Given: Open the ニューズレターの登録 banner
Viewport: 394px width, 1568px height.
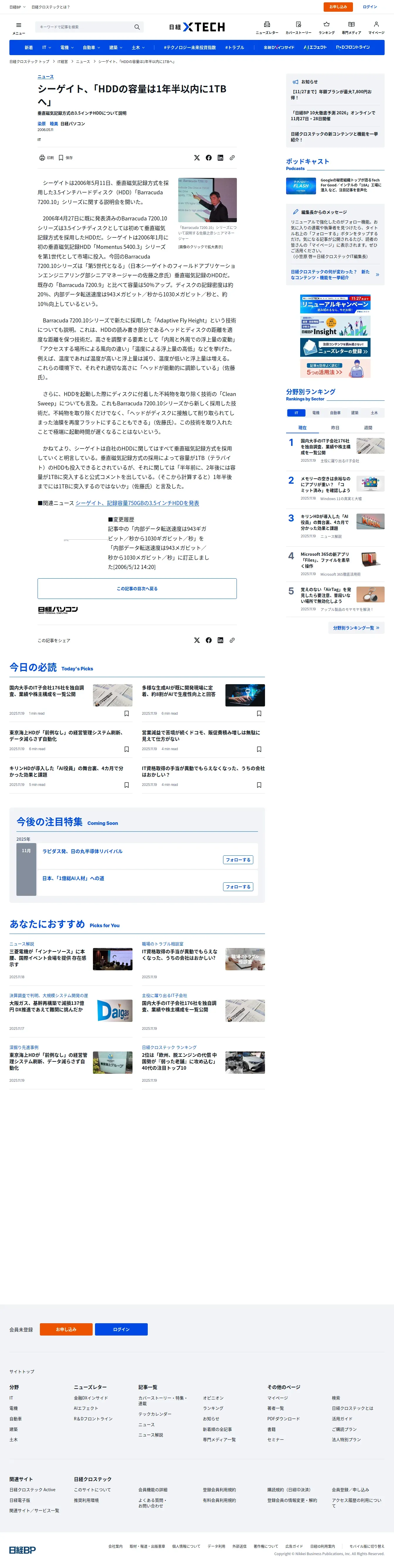Looking at the screenshot, I should point(335,347).
